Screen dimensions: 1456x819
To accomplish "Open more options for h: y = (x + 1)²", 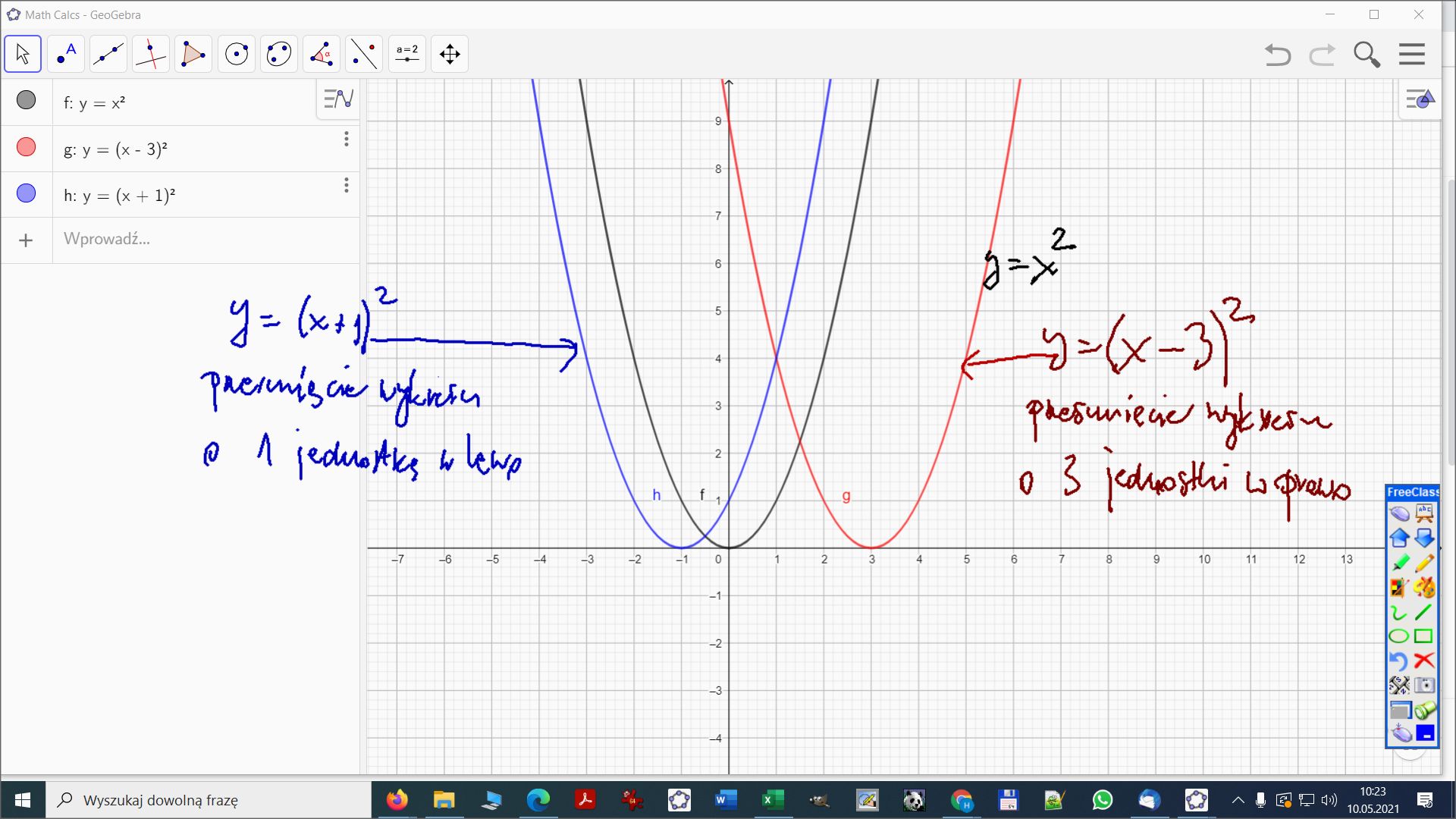I will (347, 185).
